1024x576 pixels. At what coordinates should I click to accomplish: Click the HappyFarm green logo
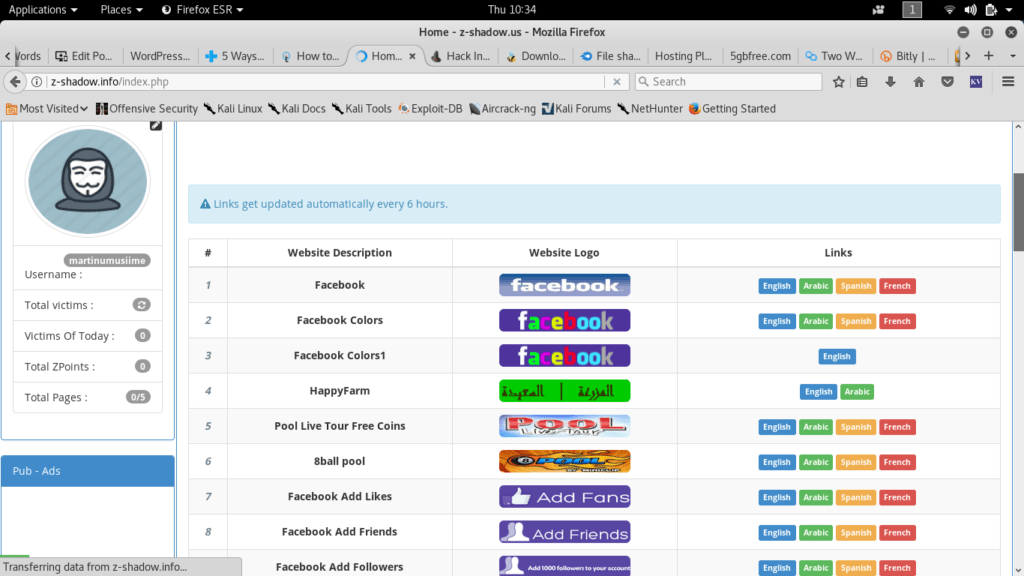pyautogui.click(x=564, y=391)
